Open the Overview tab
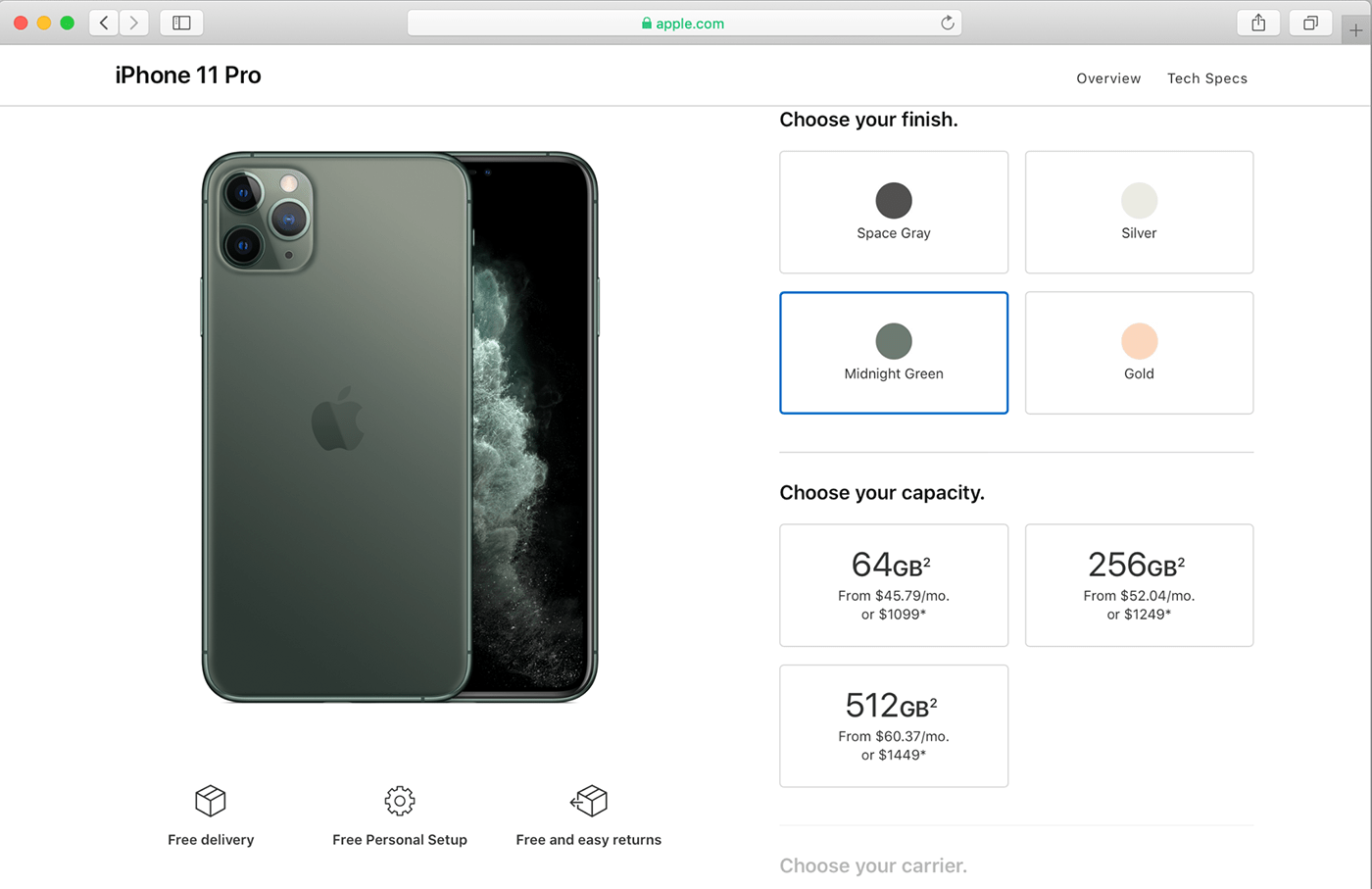 [x=1108, y=78]
